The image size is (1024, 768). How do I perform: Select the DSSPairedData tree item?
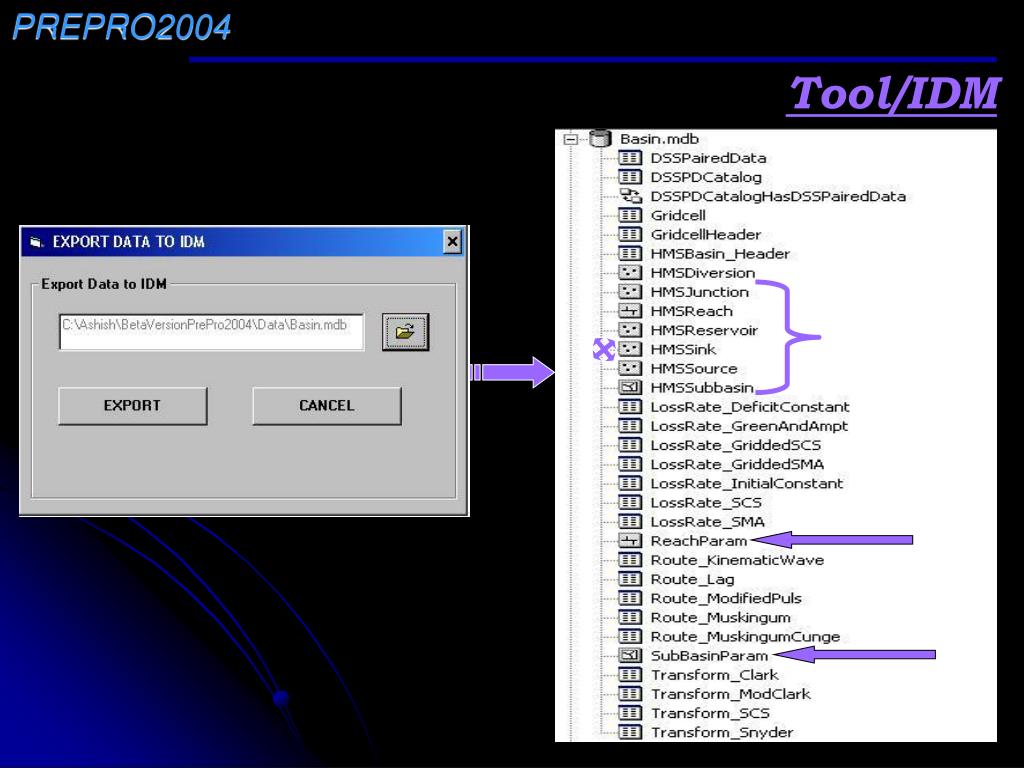(708, 158)
